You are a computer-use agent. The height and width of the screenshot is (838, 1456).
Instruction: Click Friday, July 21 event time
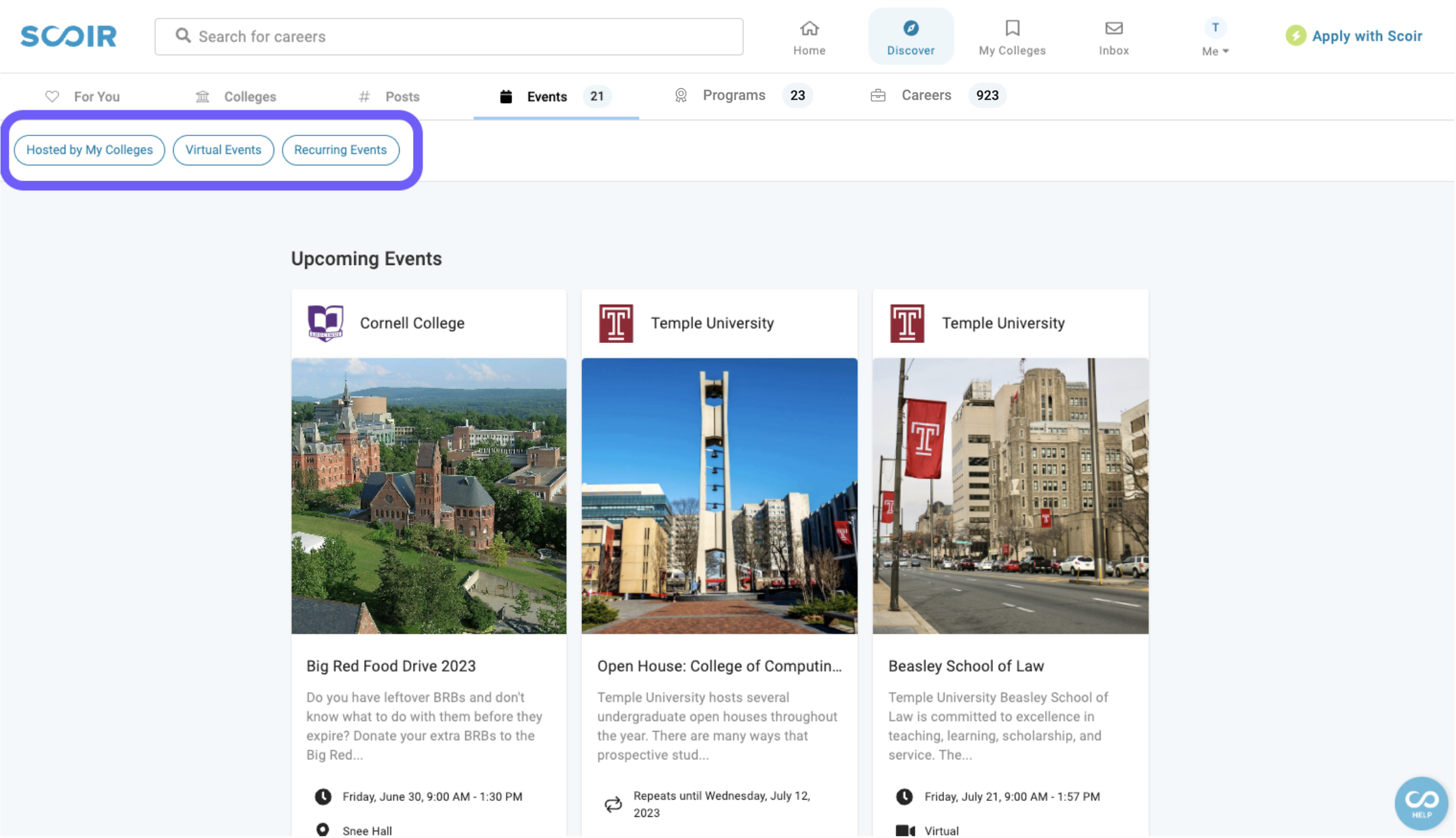1012,797
